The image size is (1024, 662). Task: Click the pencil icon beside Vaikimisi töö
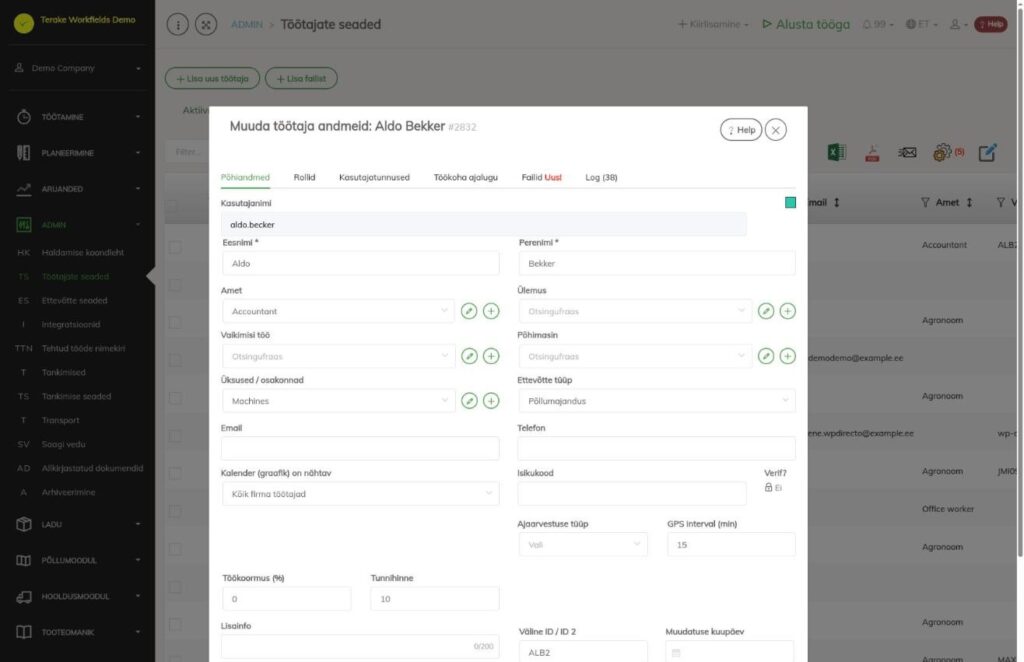(469, 356)
